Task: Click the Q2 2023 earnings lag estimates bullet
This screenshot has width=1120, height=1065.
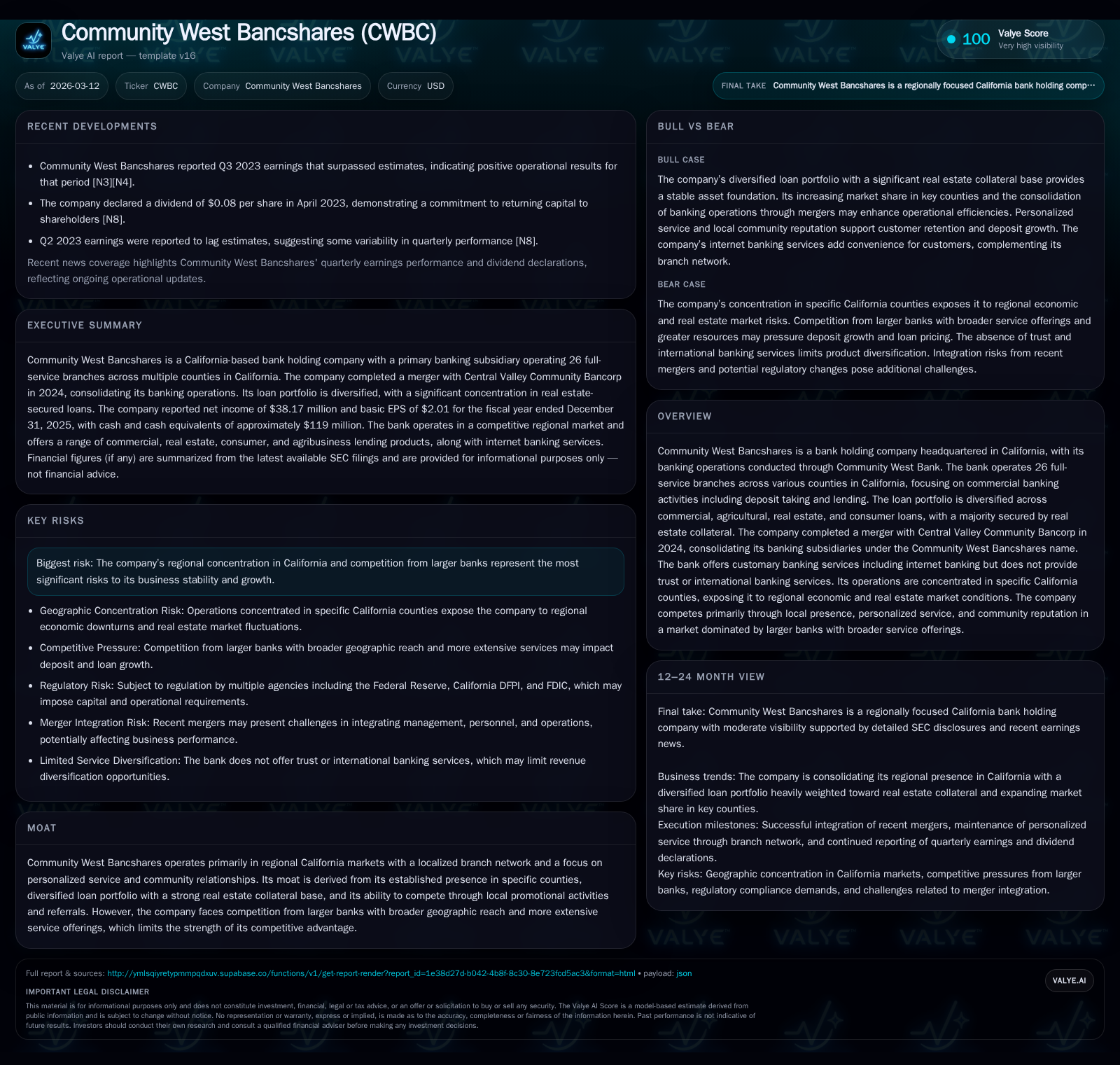Action: 289,241
